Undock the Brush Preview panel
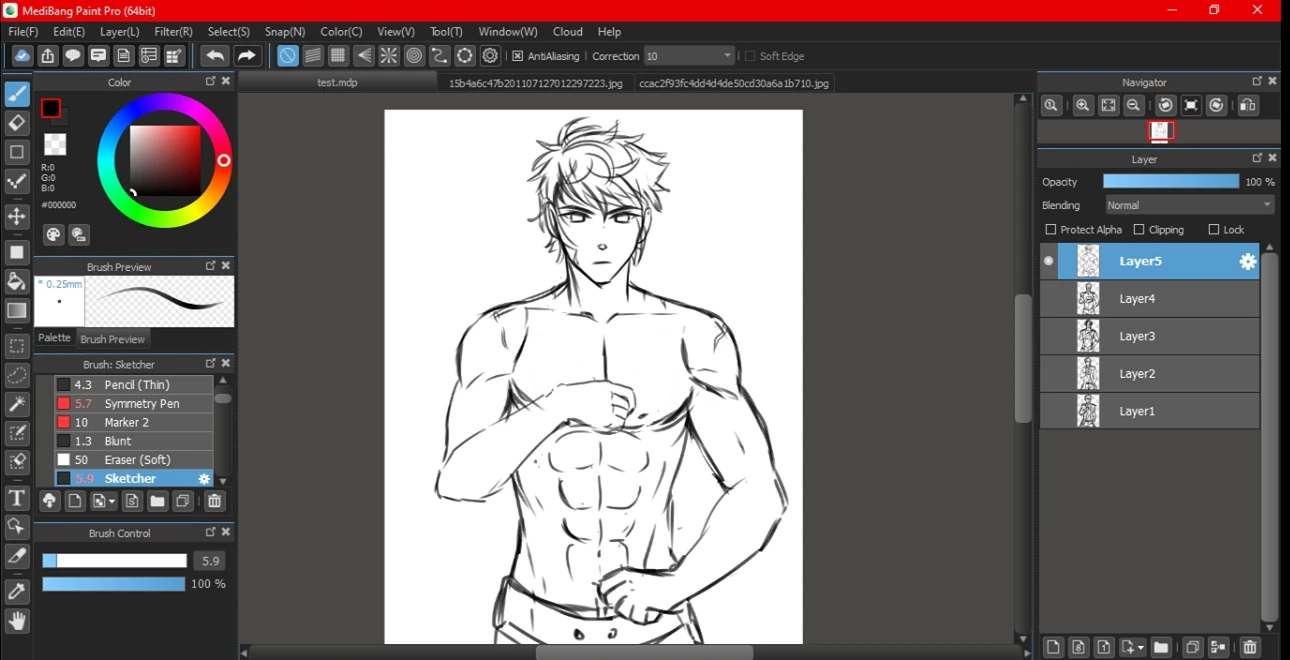This screenshot has width=1290, height=660. 210,266
